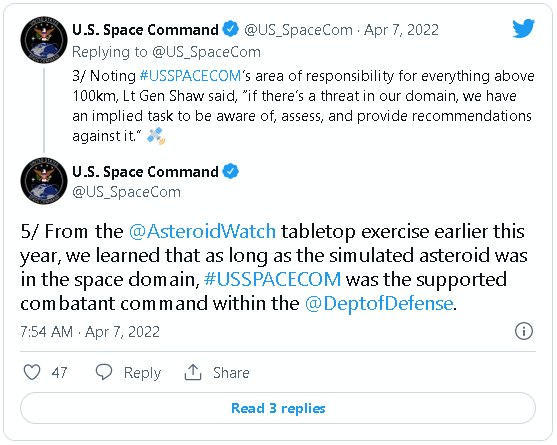Click the reply speech bubble icon

click(x=104, y=372)
